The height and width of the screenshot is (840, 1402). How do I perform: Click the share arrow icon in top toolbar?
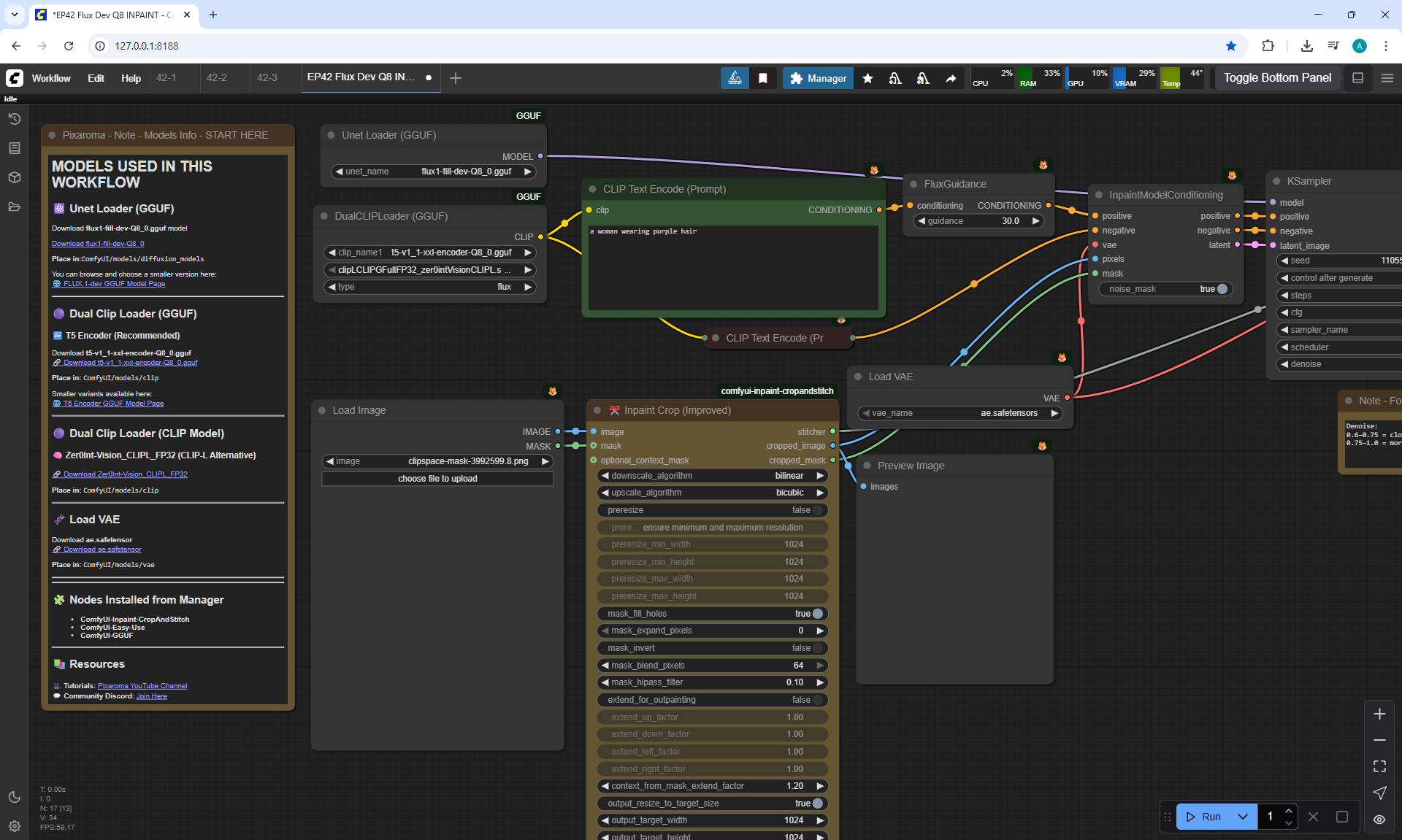(x=951, y=78)
